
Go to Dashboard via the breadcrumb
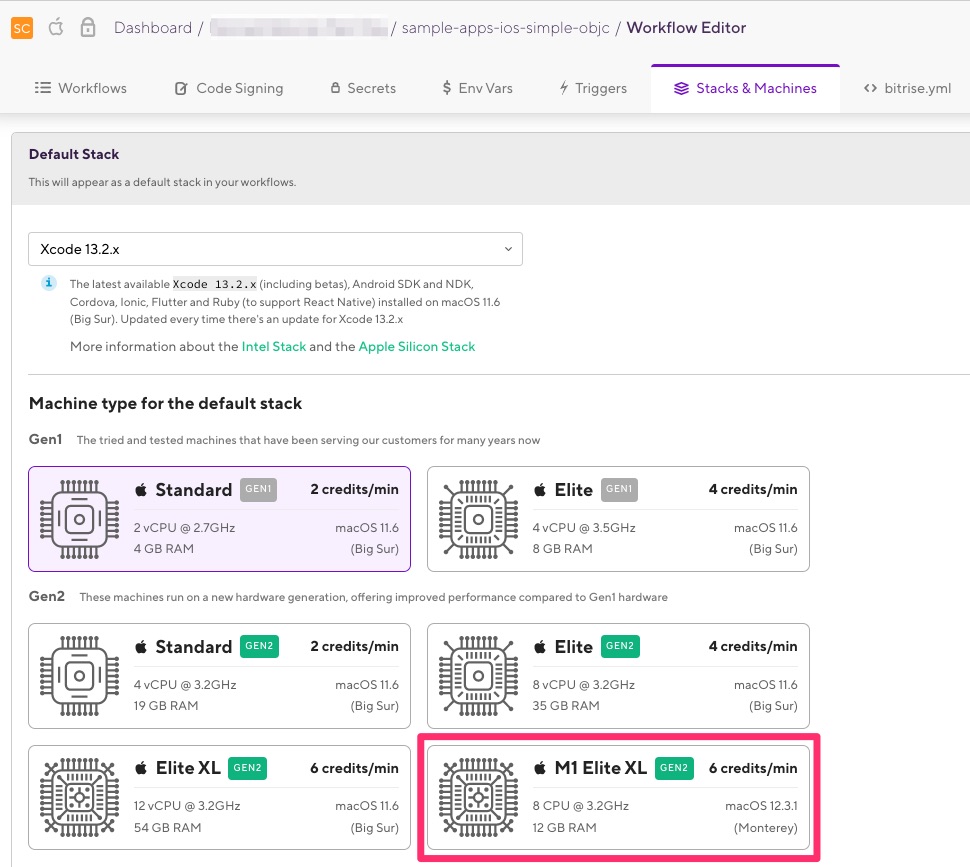(x=153, y=28)
